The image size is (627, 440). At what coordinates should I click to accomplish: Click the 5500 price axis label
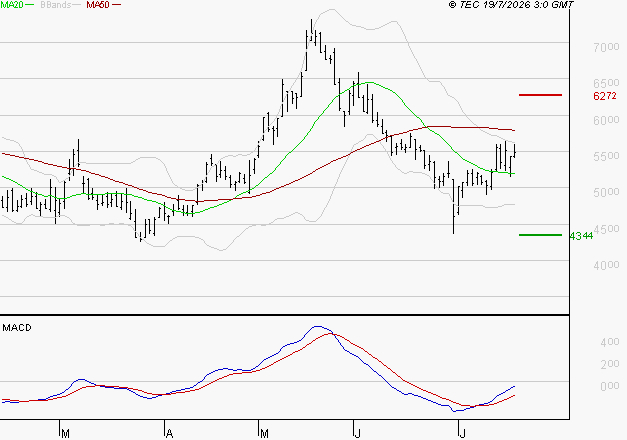click(x=606, y=156)
